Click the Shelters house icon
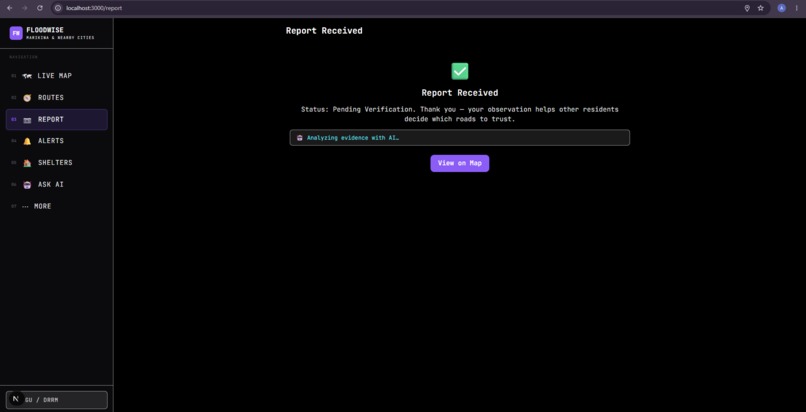Image resolution: width=806 pixels, height=412 pixels. 27,163
